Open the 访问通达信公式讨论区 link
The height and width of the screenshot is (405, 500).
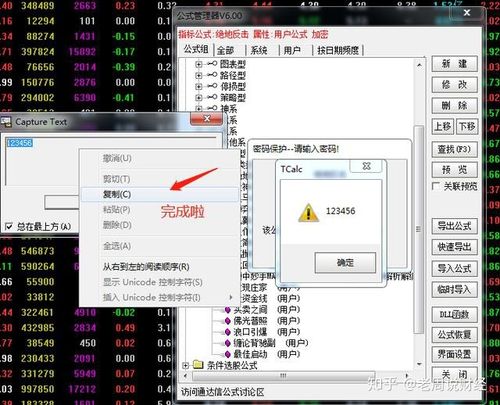[222, 392]
